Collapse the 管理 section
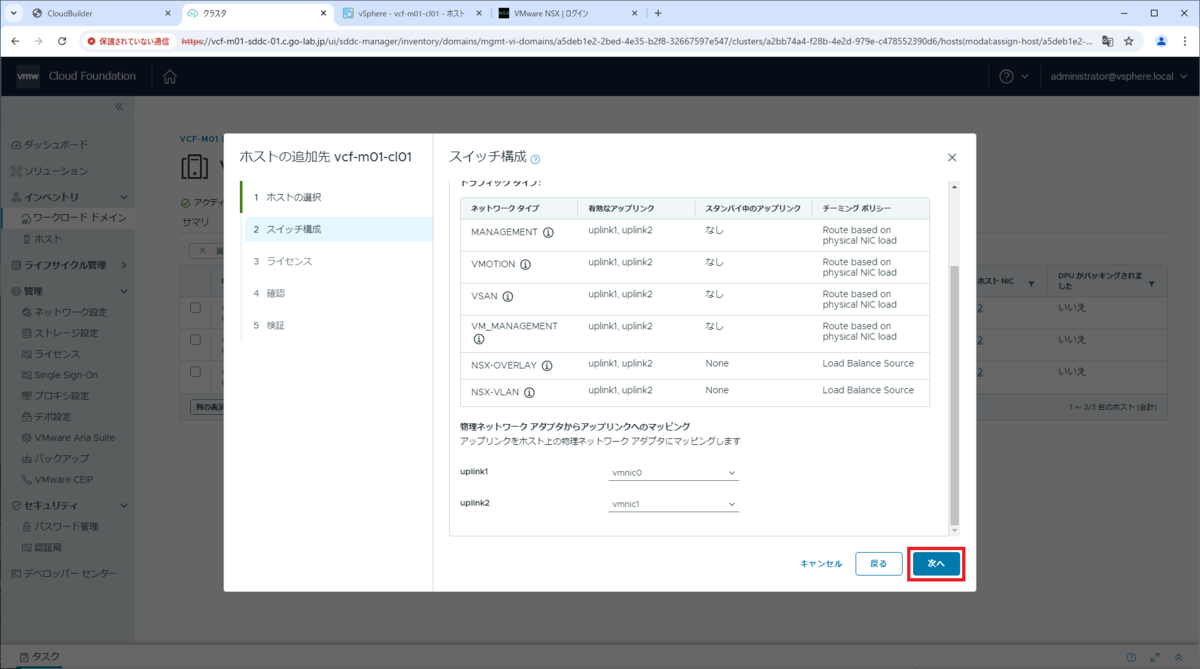1200x669 pixels. coord(124,291)
